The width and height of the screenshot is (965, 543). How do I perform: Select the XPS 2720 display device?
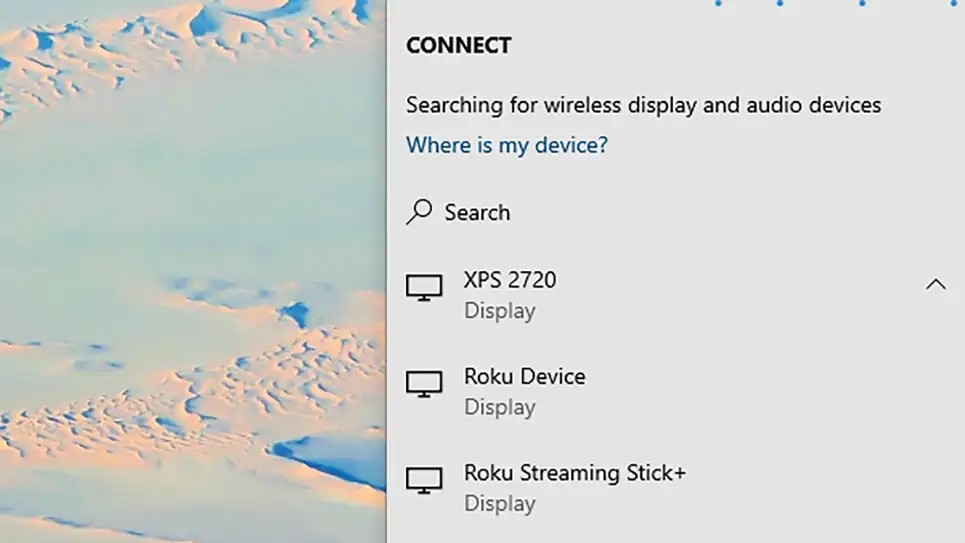pyautogui.click(x=676, y=295)
